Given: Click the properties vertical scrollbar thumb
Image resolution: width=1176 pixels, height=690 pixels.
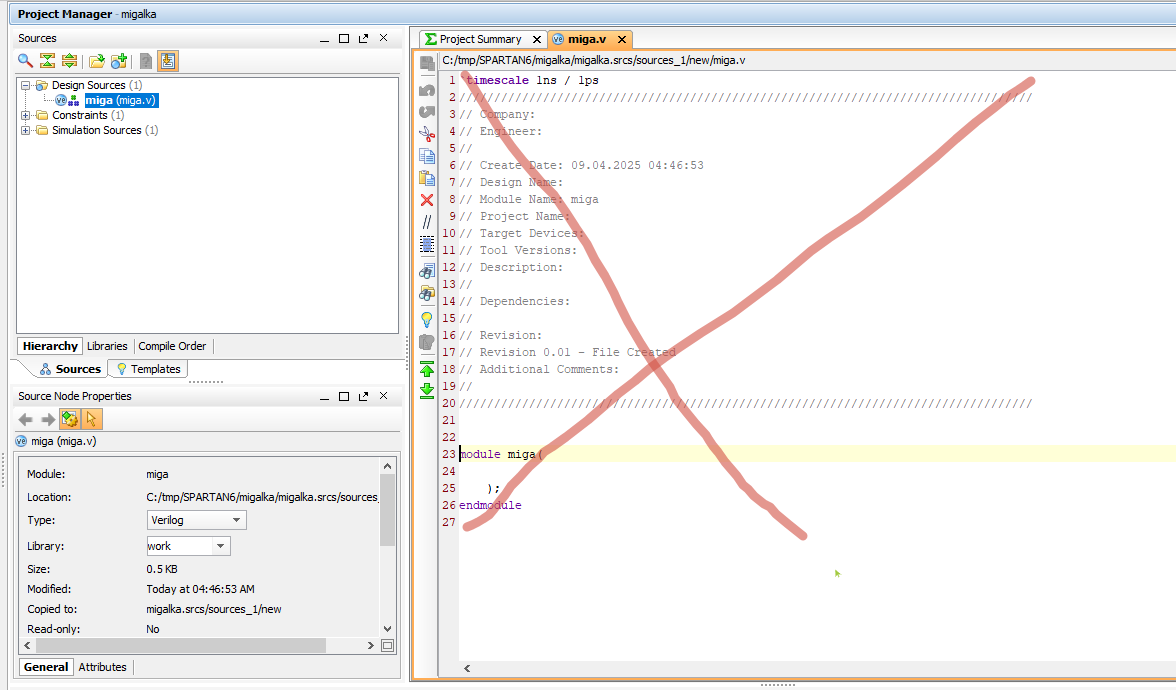Looking at the screenshot, I should (387, 510).
